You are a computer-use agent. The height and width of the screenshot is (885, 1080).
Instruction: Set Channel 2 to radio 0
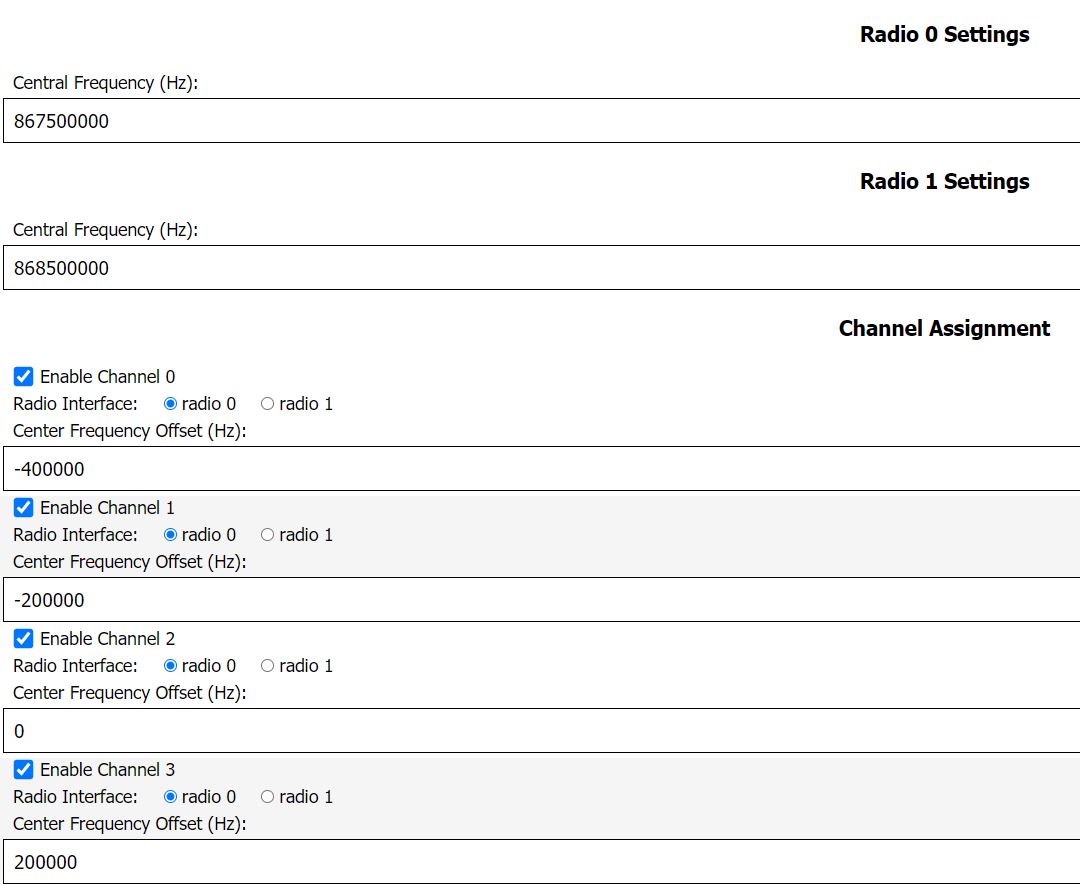(170, 666)
